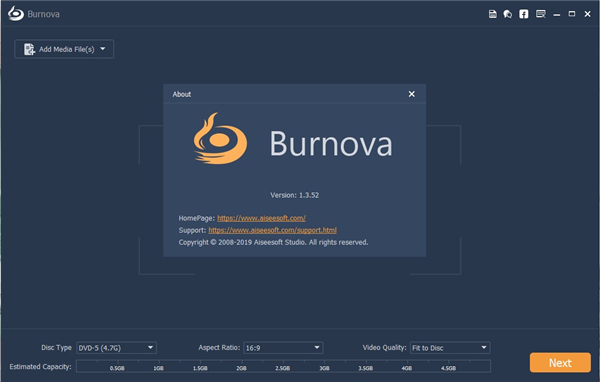Click the Video Quality label
The image size is (600, 382).
pos(384,348)
